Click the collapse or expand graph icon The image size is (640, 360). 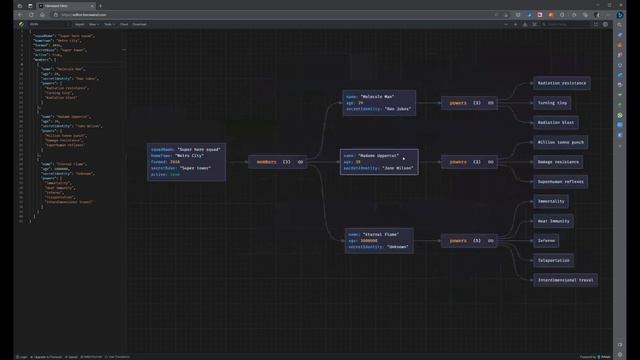coord(534,24)
